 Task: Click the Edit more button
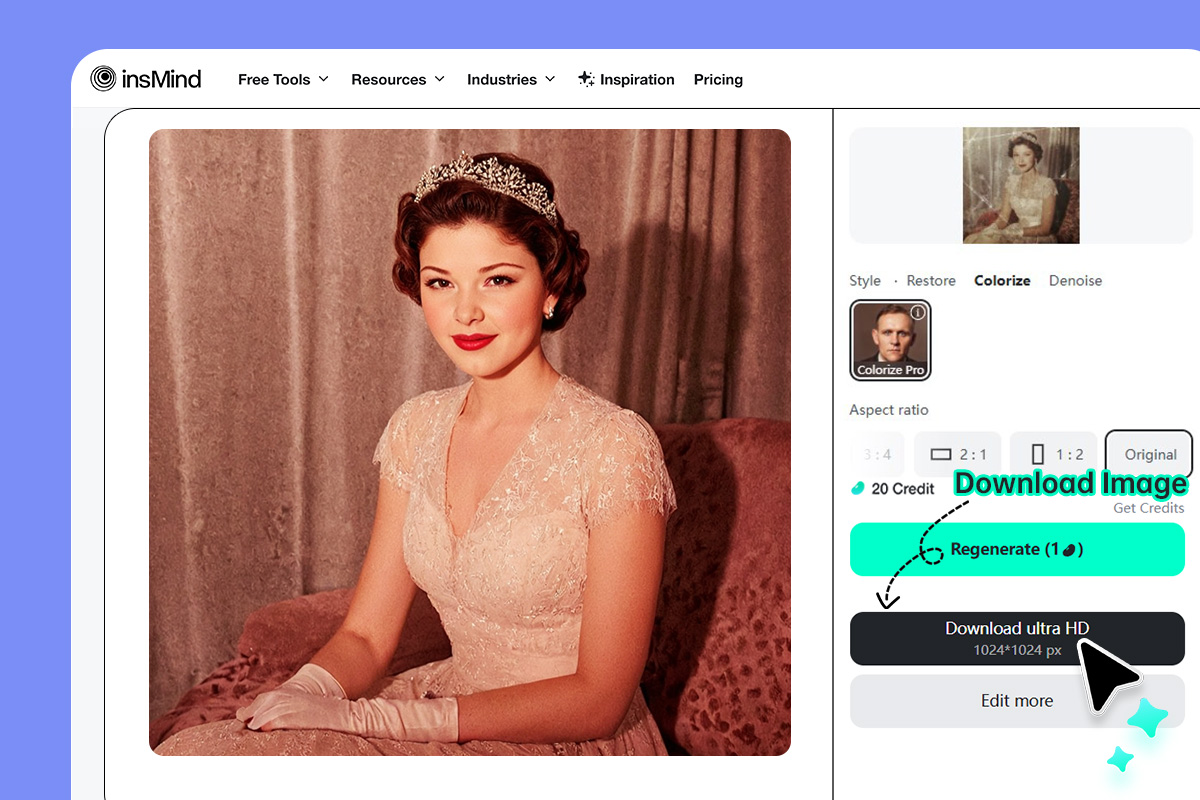1017,701
